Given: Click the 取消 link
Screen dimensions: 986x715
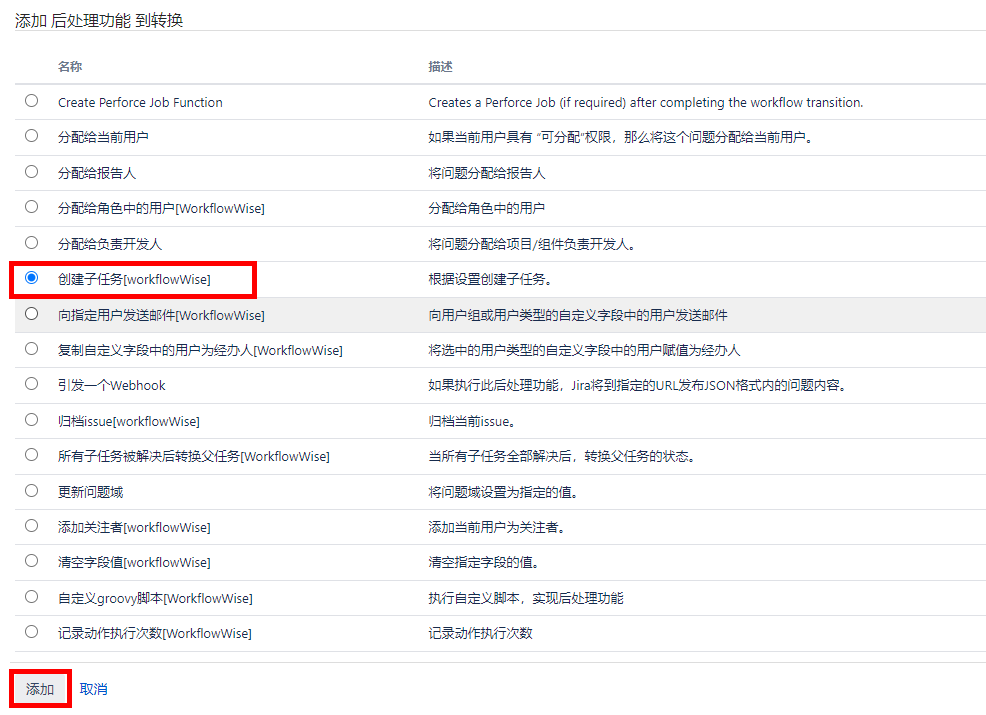Looking at the screenshot, I should (94, 689).
